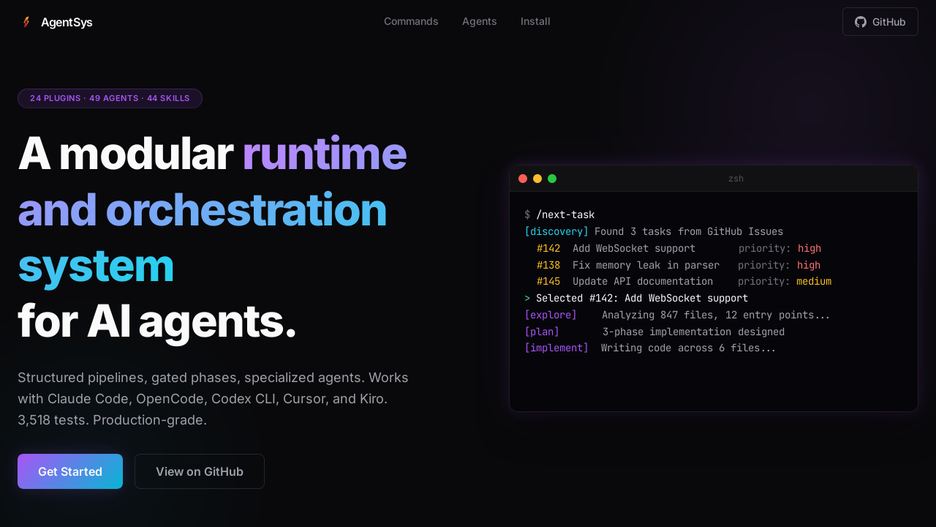
Task: Click 'Analyzing 847 files, 12 entry points...' text
Action: click(716, 315)
